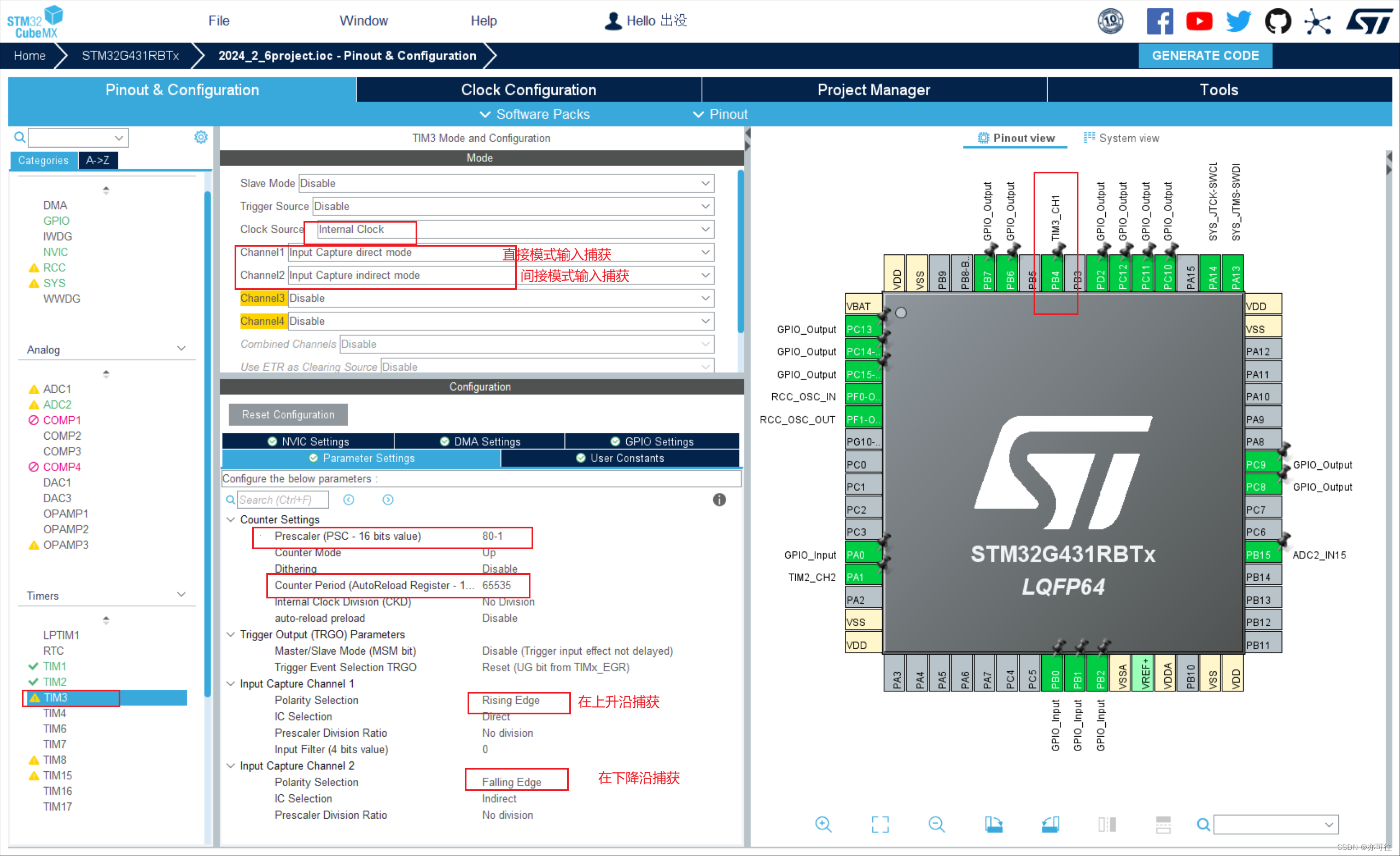Screen dimensions: 1400x856
Task: Click the 10-year anniversary badge icon
Action: click(1110, 21)
